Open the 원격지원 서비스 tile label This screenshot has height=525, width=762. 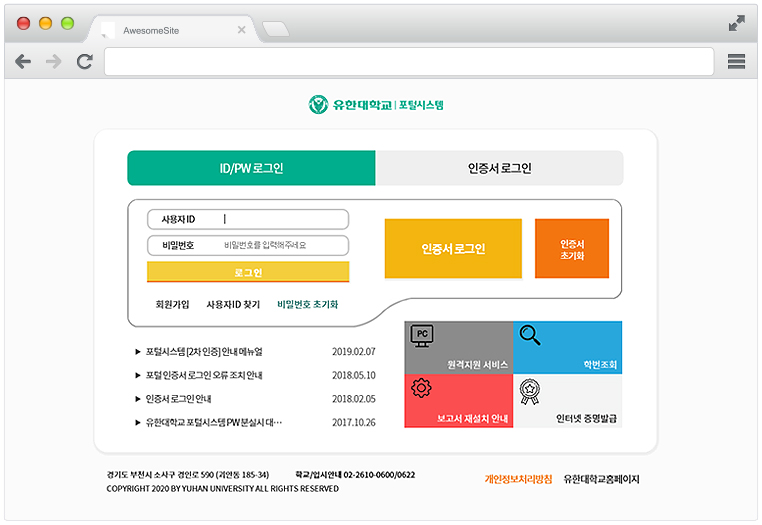click(x=478, y=365)
